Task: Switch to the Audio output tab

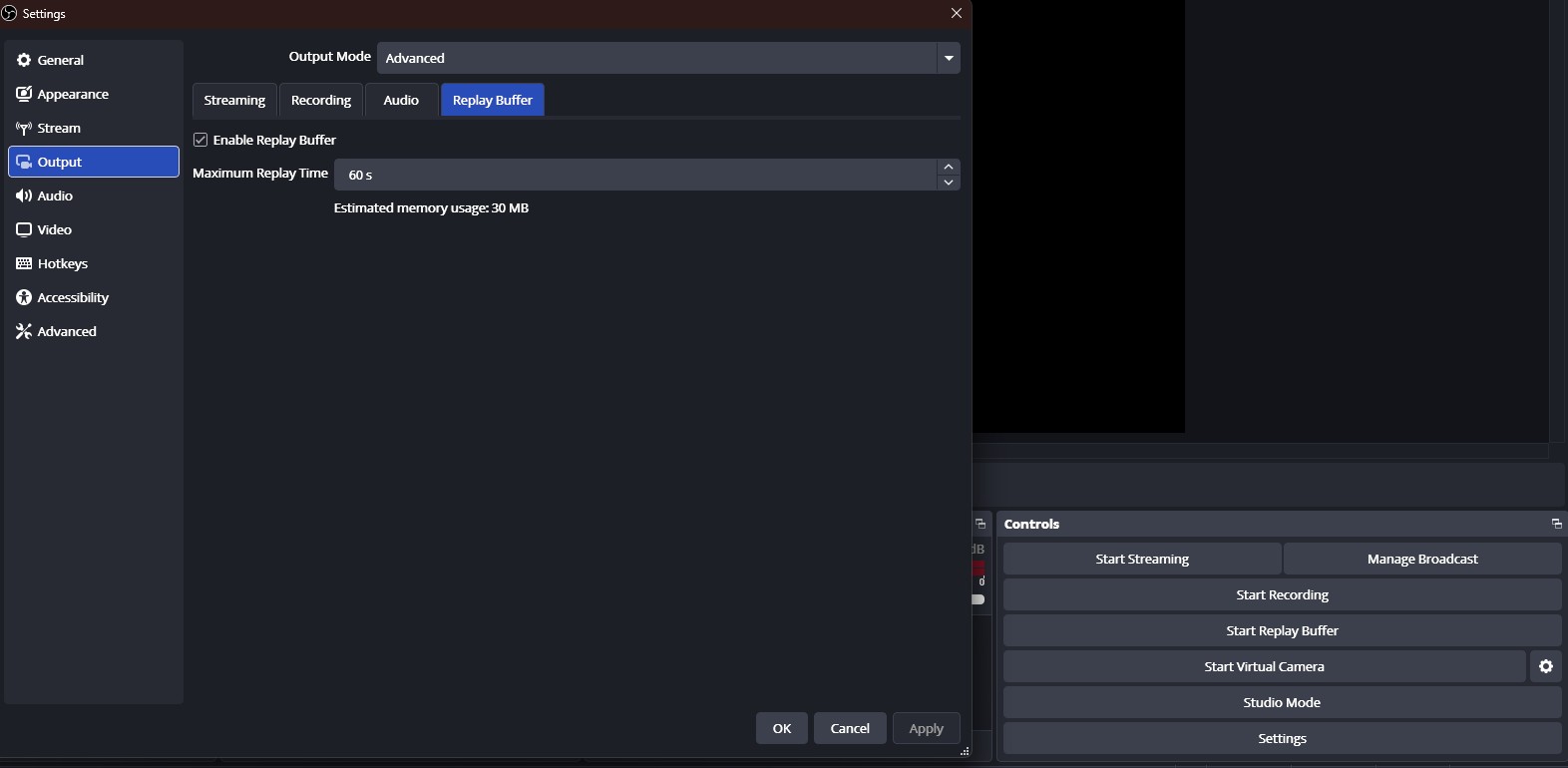Action: pos(401,100)
